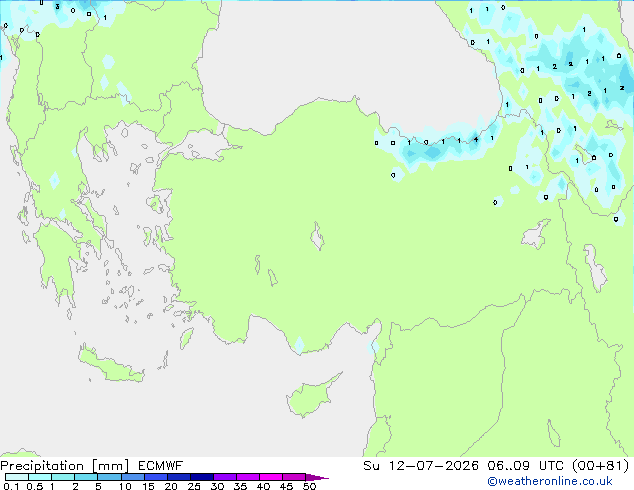The image size is (634, 490).
Task: Click the purple arrow above 50 mm
Action: pos(317,477)
